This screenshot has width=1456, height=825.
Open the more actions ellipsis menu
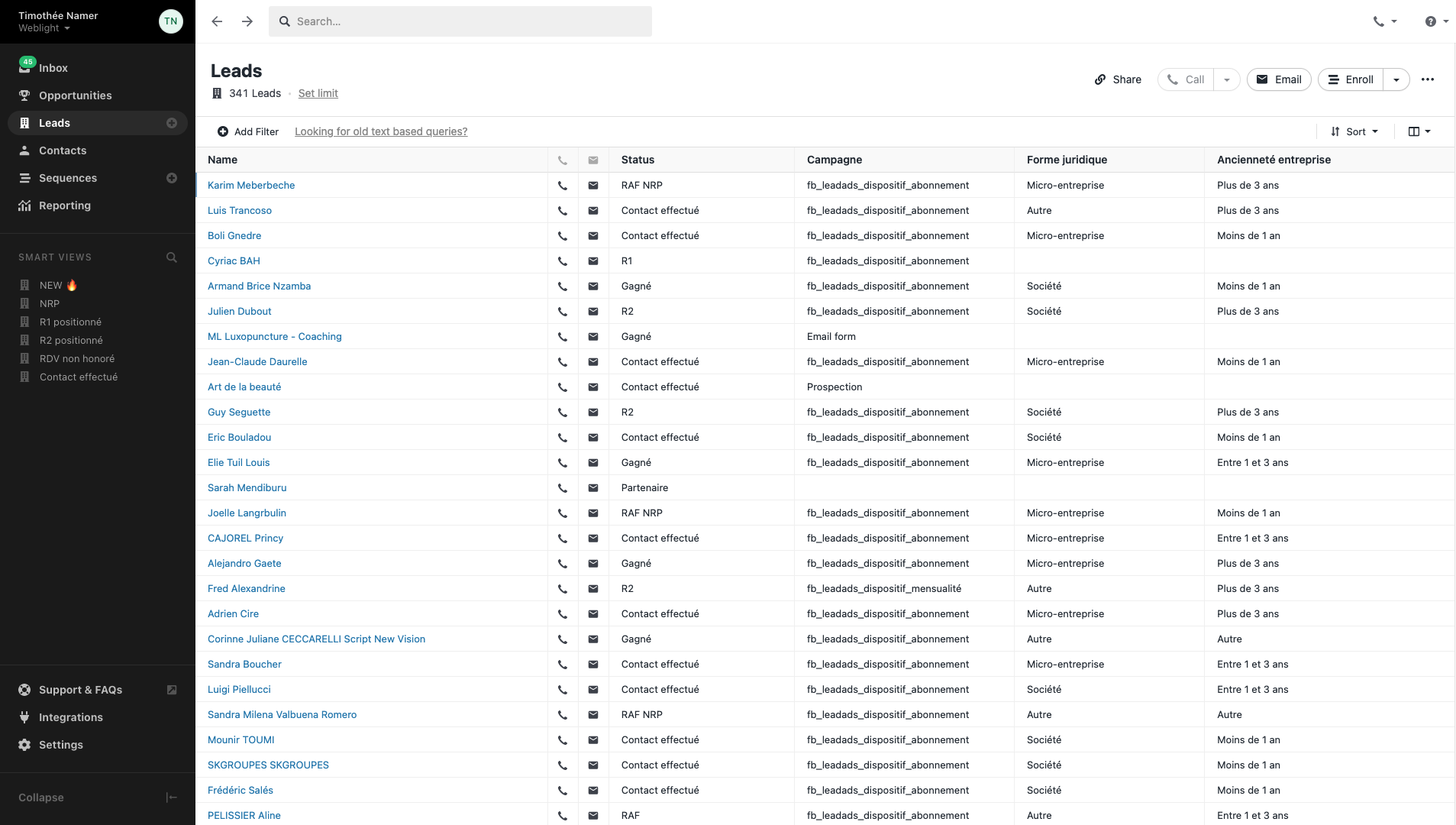click(1427, 79)
